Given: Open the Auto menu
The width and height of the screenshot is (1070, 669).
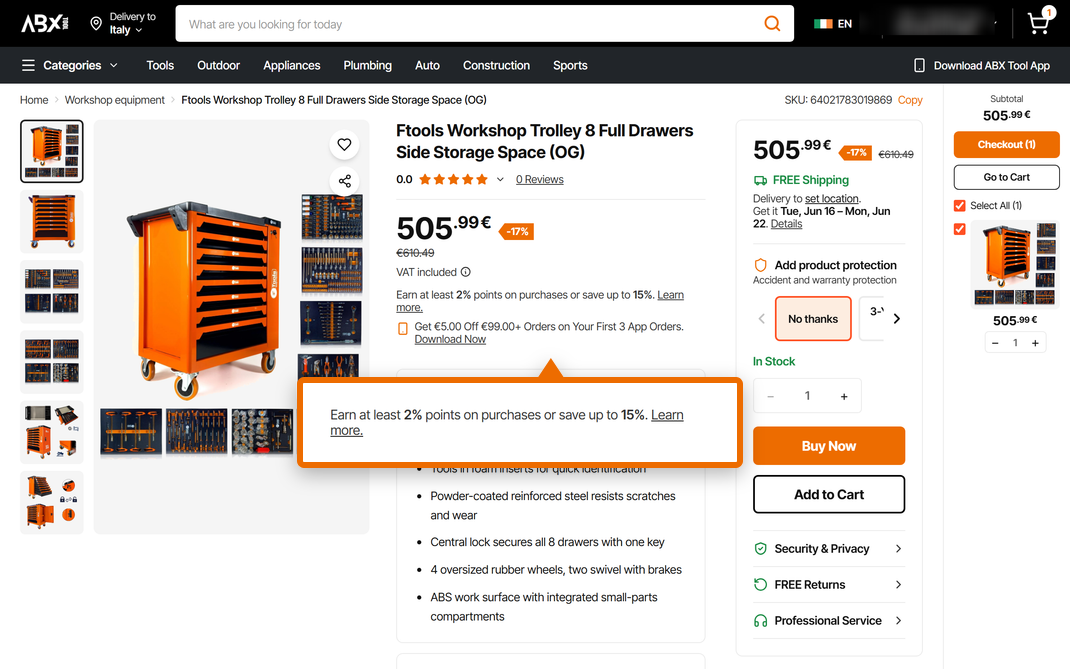Looking at the screenshot, I should tap(427, 66).
